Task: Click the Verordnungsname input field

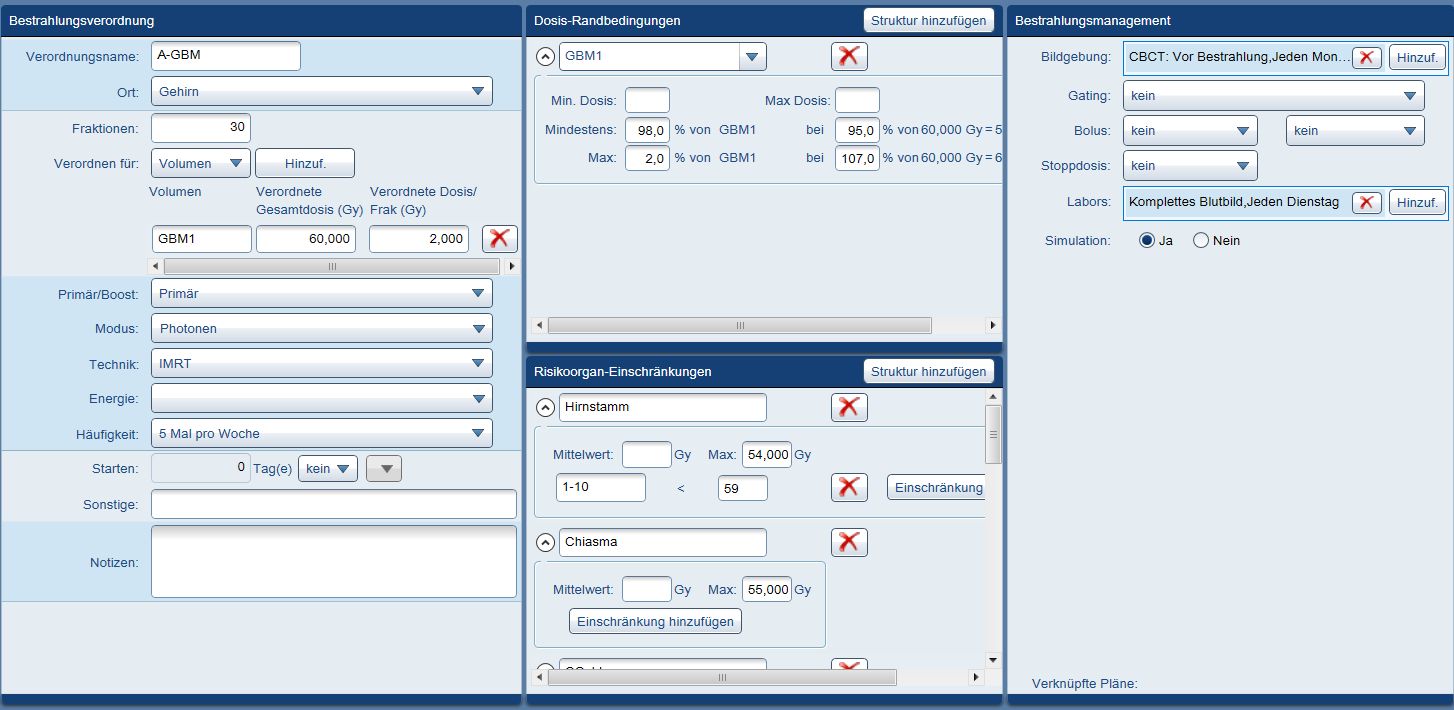Action: [x=225, y=56]
